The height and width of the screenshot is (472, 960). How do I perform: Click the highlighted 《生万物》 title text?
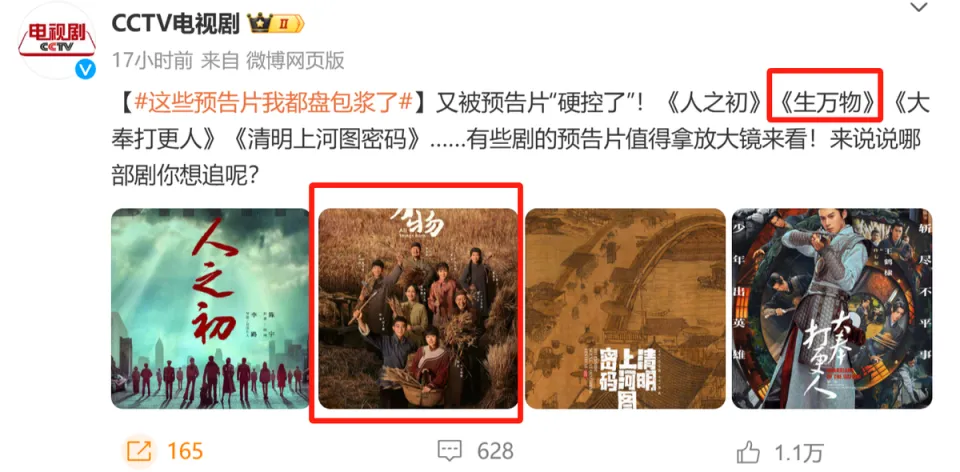coord(825,102)
